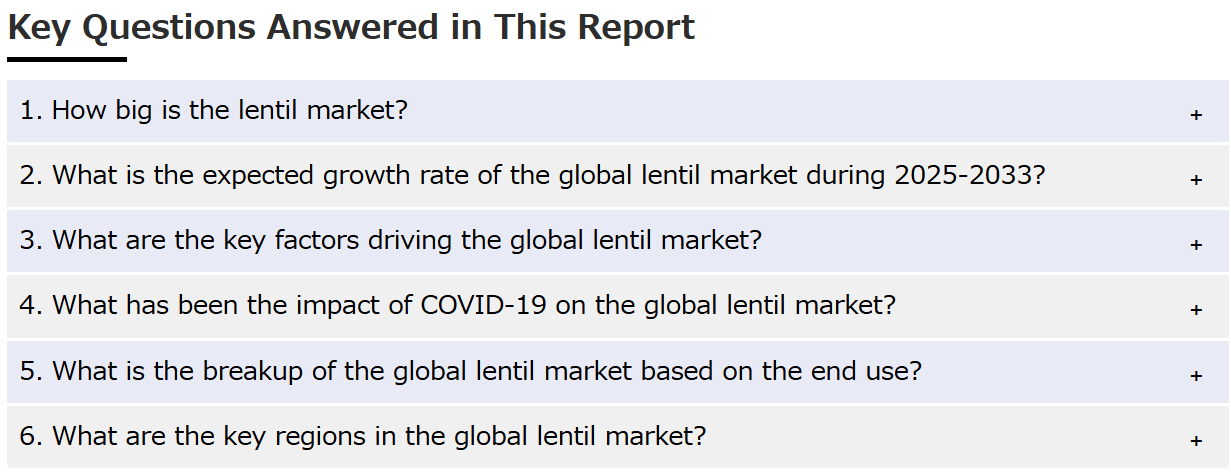Screen dimensions: 1231x476
Task: Click the 'Key Questions Answered in This Report' heading
Action: (351, 27)
